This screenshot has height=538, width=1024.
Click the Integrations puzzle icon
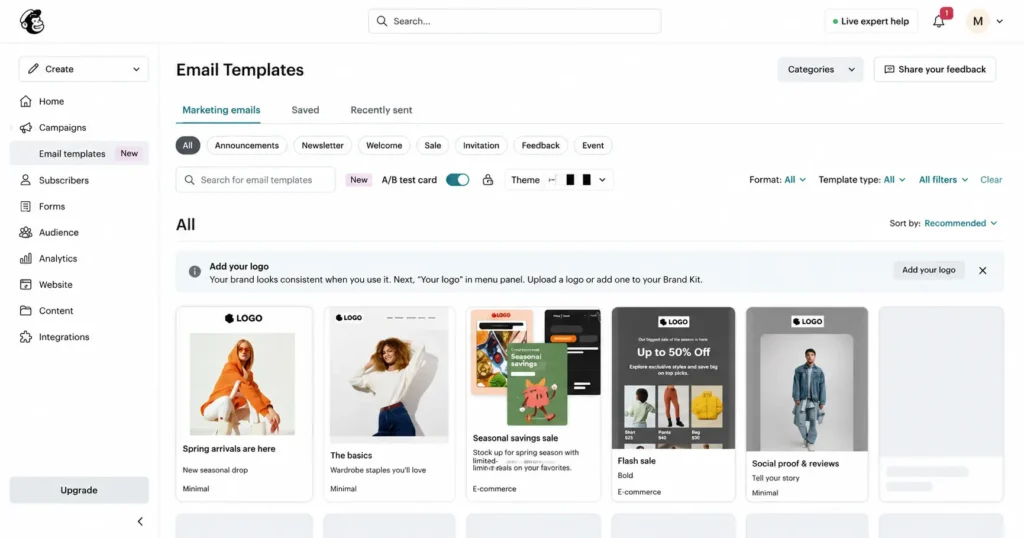[25, 337]
